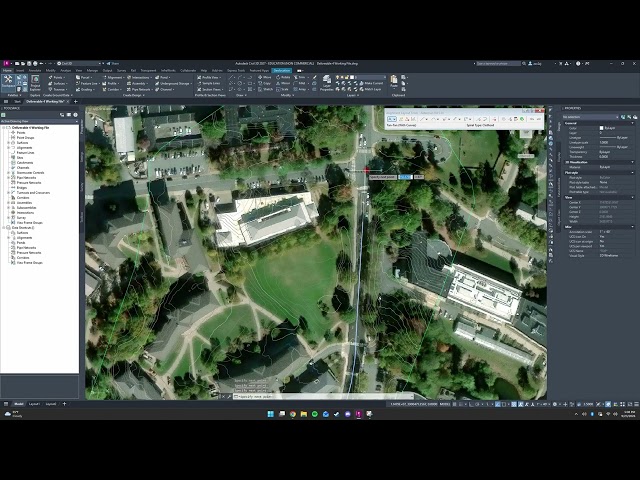Click the Color ByLayer swatch in Properties
The width and height of the screenshot is (640, 480).
coord(602,128)
